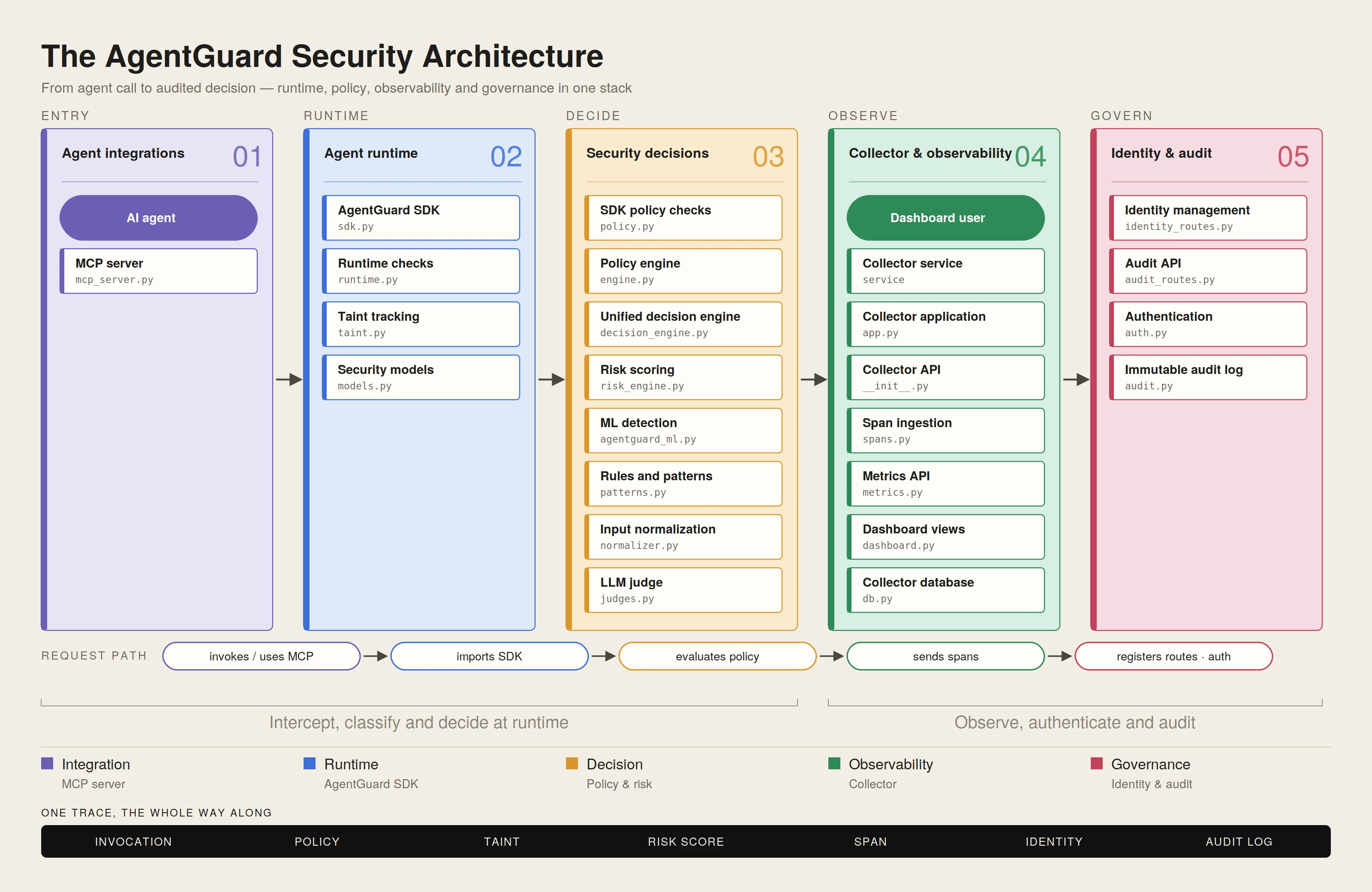Image resolution: width=1372 pixels, height=892 pixels.
Task: Click the SPAN trace segment
Action: pos(870,841)
